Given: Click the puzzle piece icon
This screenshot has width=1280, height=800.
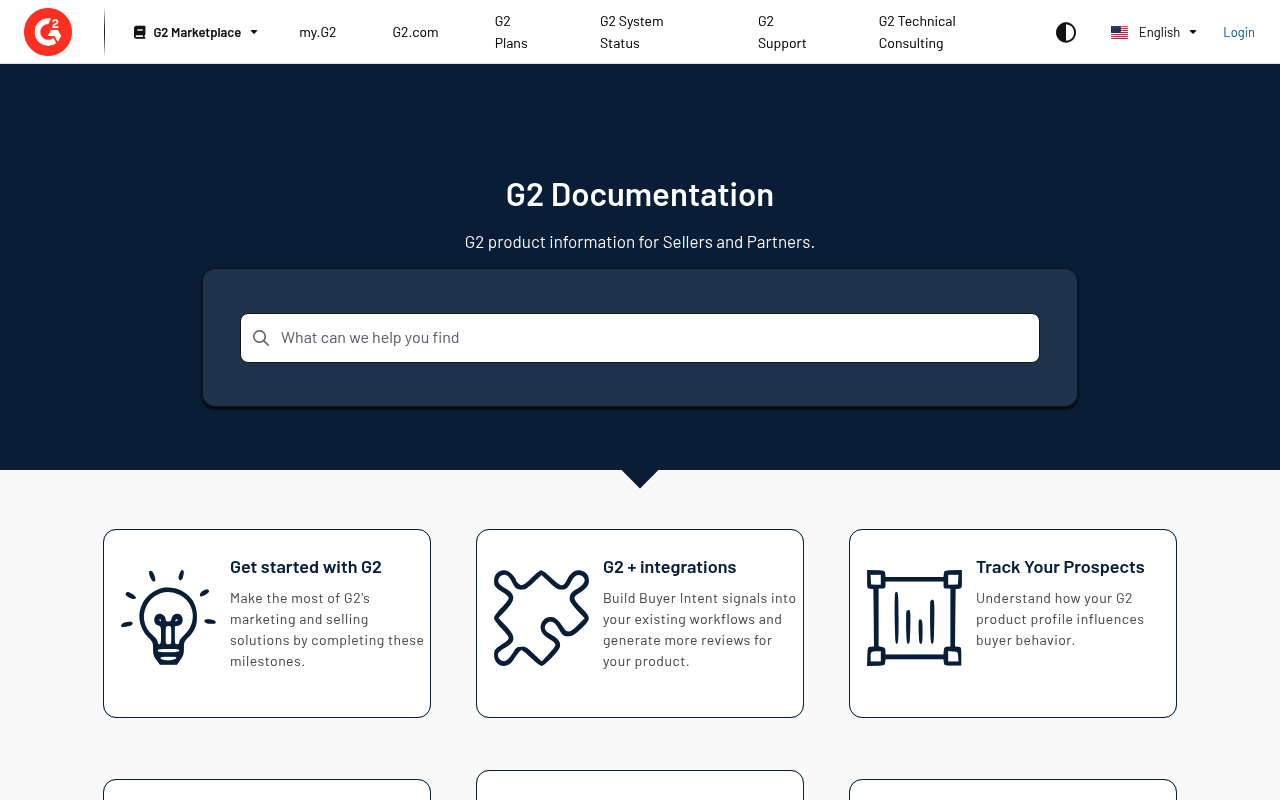Looking at the screenshot, I should pyautogui.click(x=541, y=617).
